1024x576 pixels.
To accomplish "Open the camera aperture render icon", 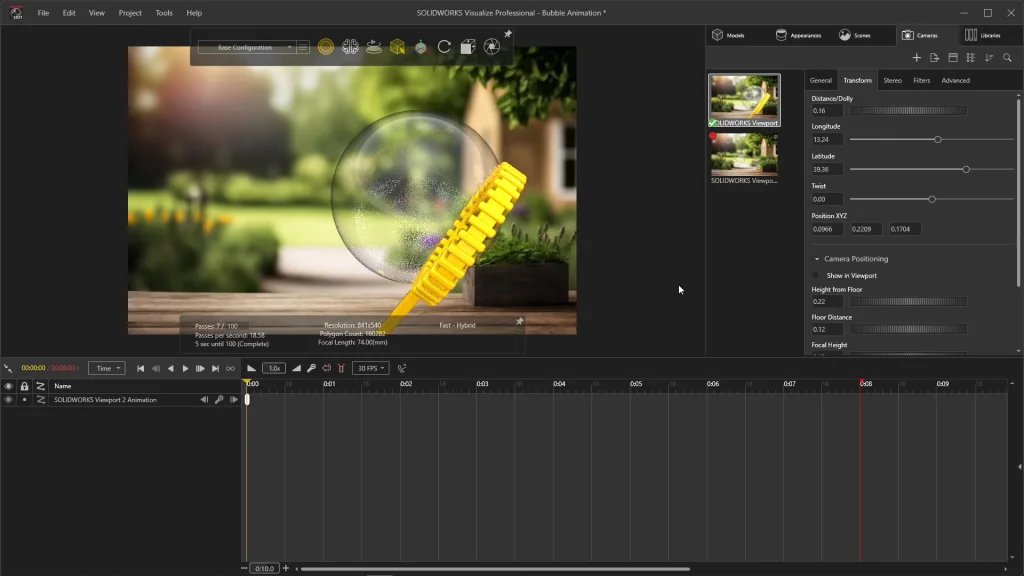I will 491,47.
